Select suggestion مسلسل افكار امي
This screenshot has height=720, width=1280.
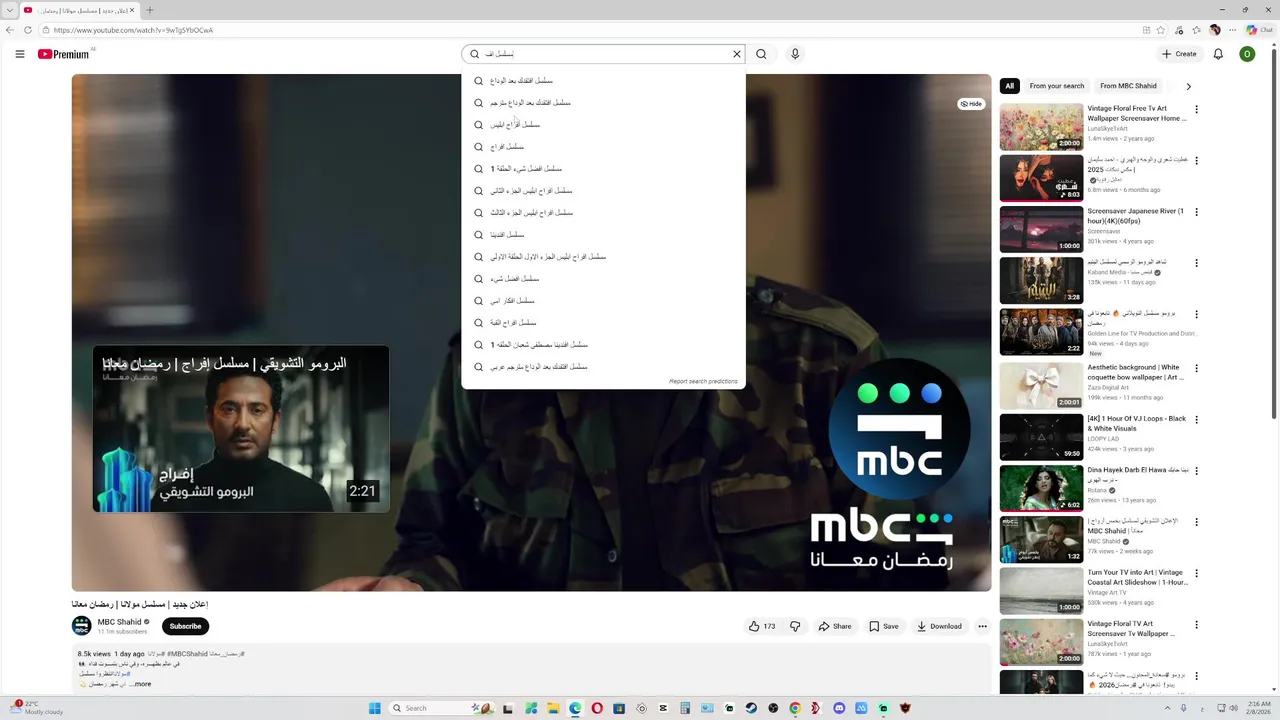pos(603,301)
